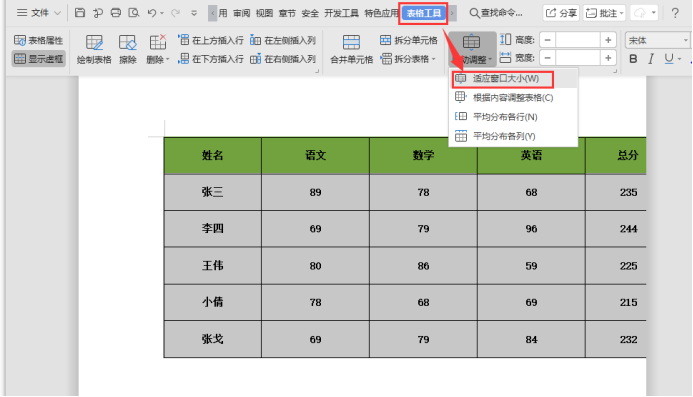This screenshot has height=397, width=693.
Task: Insert row below (在下方插入行)
Action: click(211, 58)
